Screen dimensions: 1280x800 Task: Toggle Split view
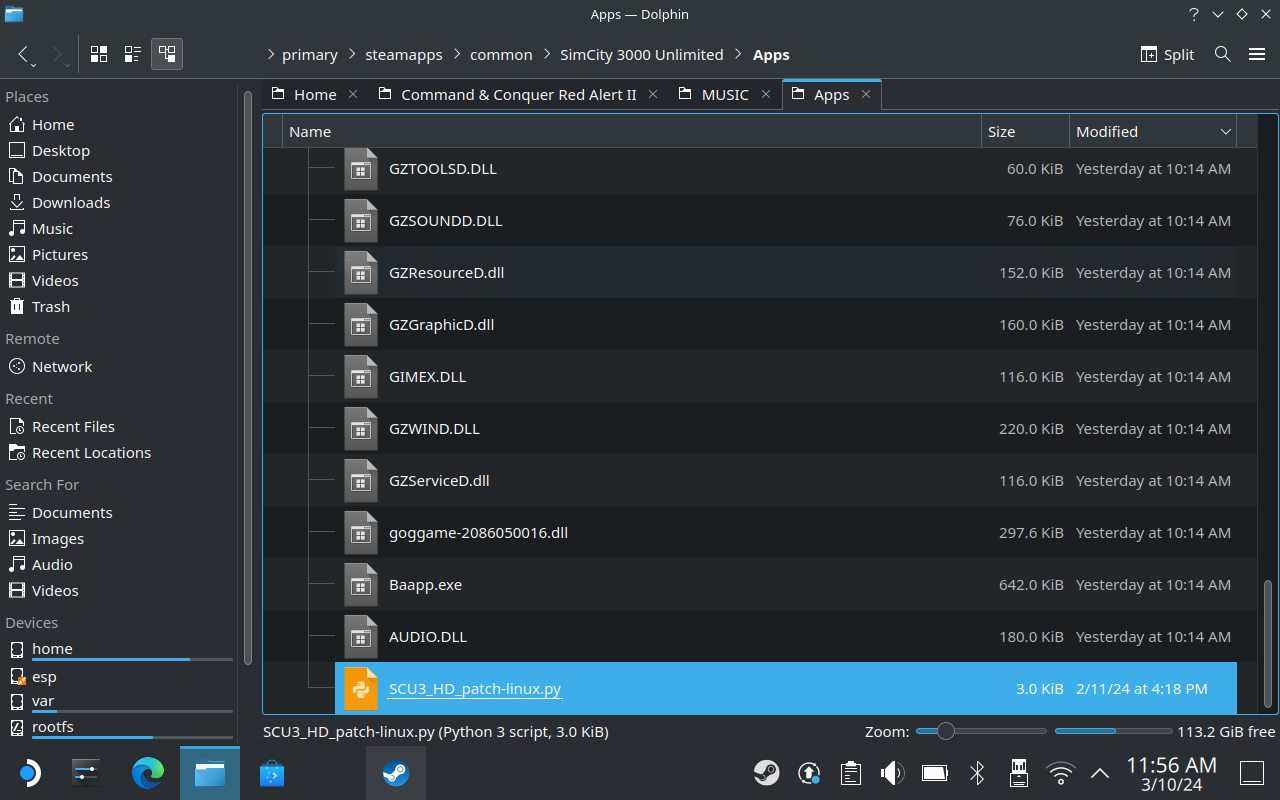[1167, 54]
